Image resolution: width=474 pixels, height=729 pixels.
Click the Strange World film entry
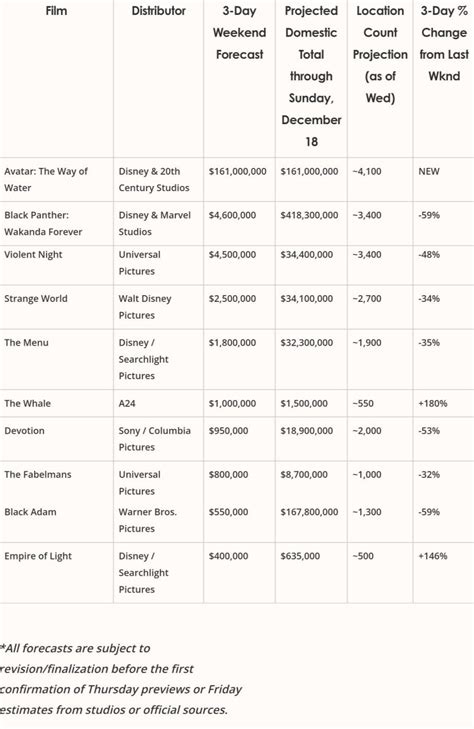pos(36,298)
